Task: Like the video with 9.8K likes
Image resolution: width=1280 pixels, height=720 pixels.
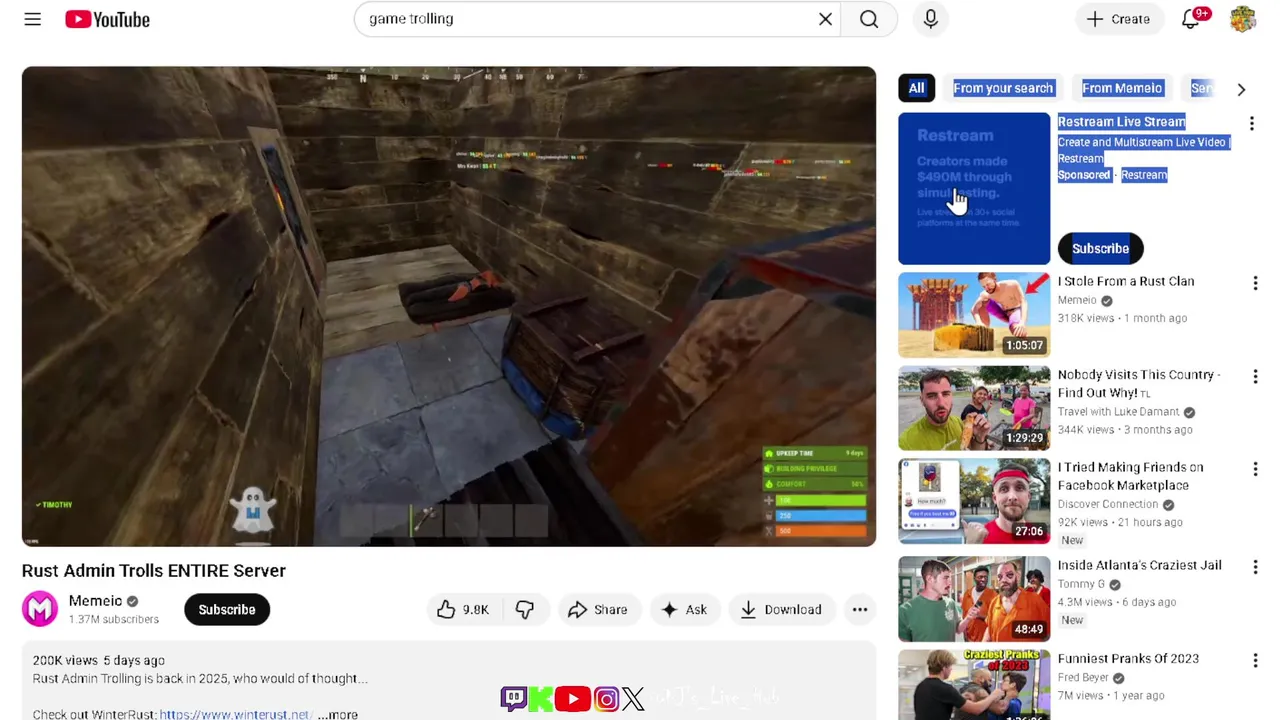Action: [462, 609]
